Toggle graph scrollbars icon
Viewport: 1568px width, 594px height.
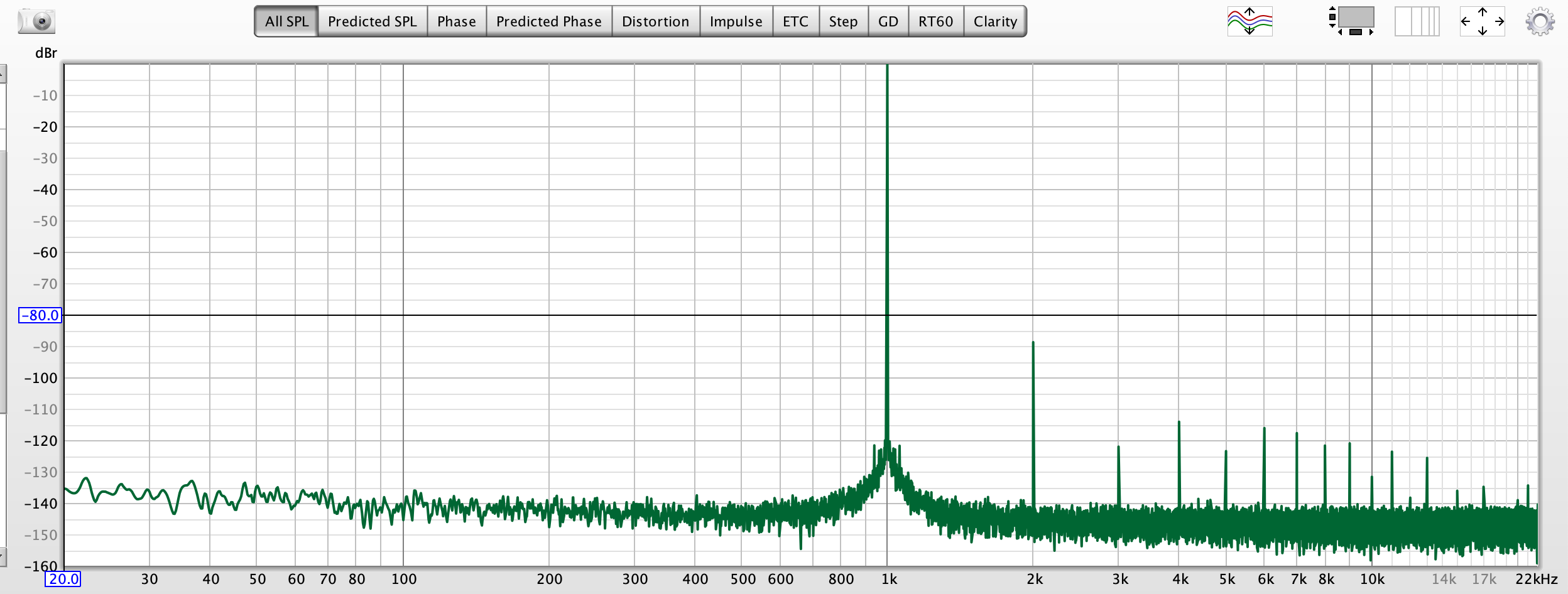(1352, 21)
